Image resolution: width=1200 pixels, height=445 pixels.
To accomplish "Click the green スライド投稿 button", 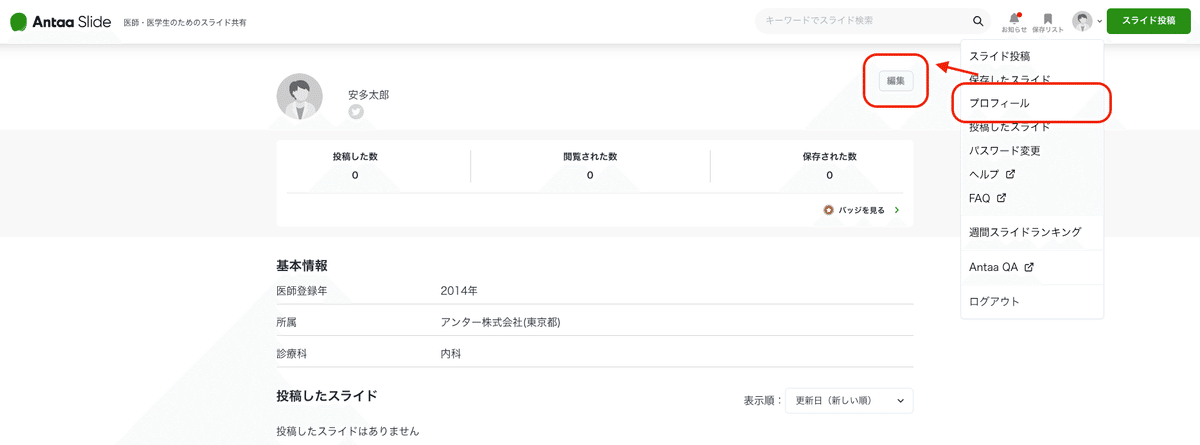I will 1148,20.
